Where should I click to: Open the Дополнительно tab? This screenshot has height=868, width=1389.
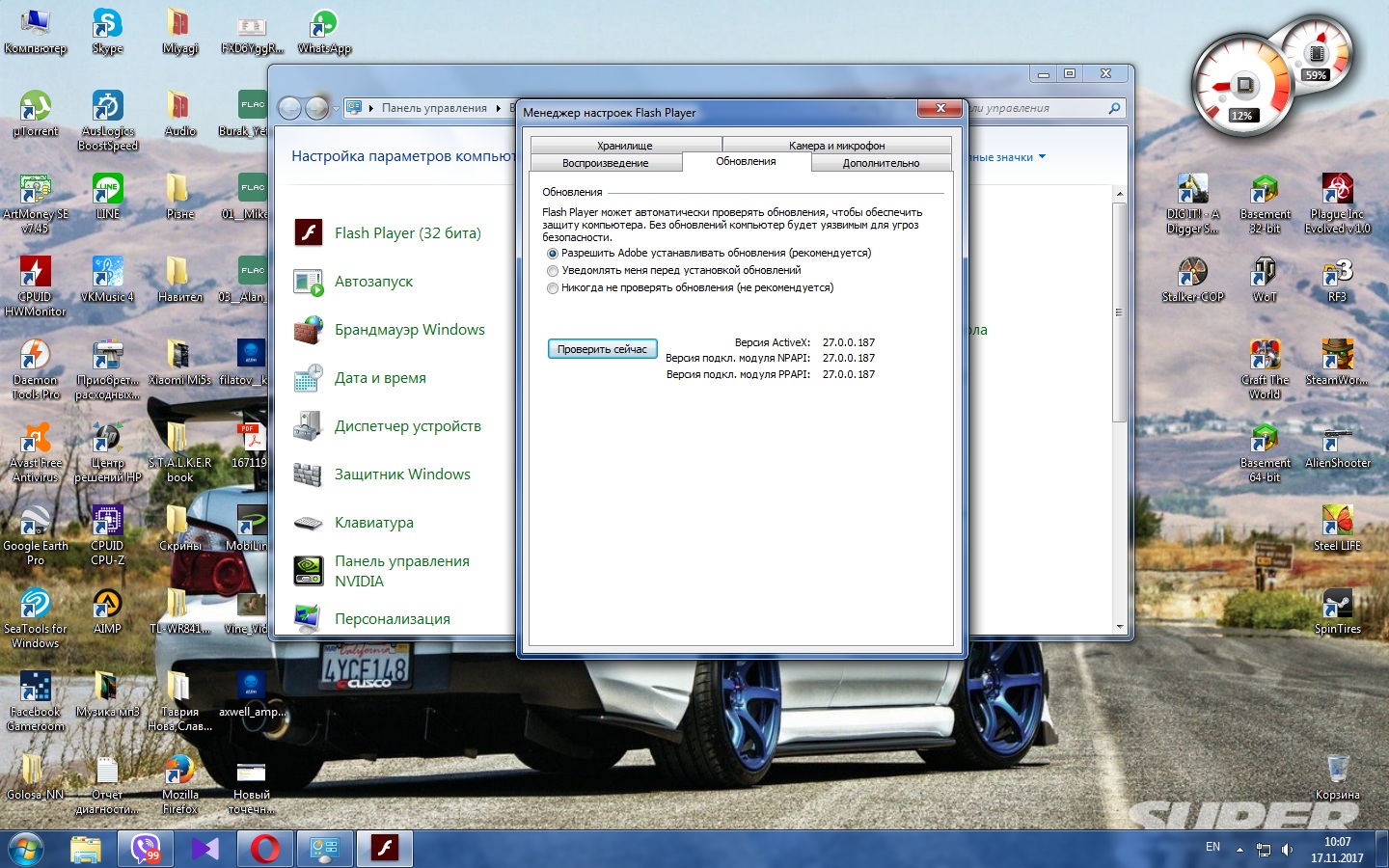882,163
